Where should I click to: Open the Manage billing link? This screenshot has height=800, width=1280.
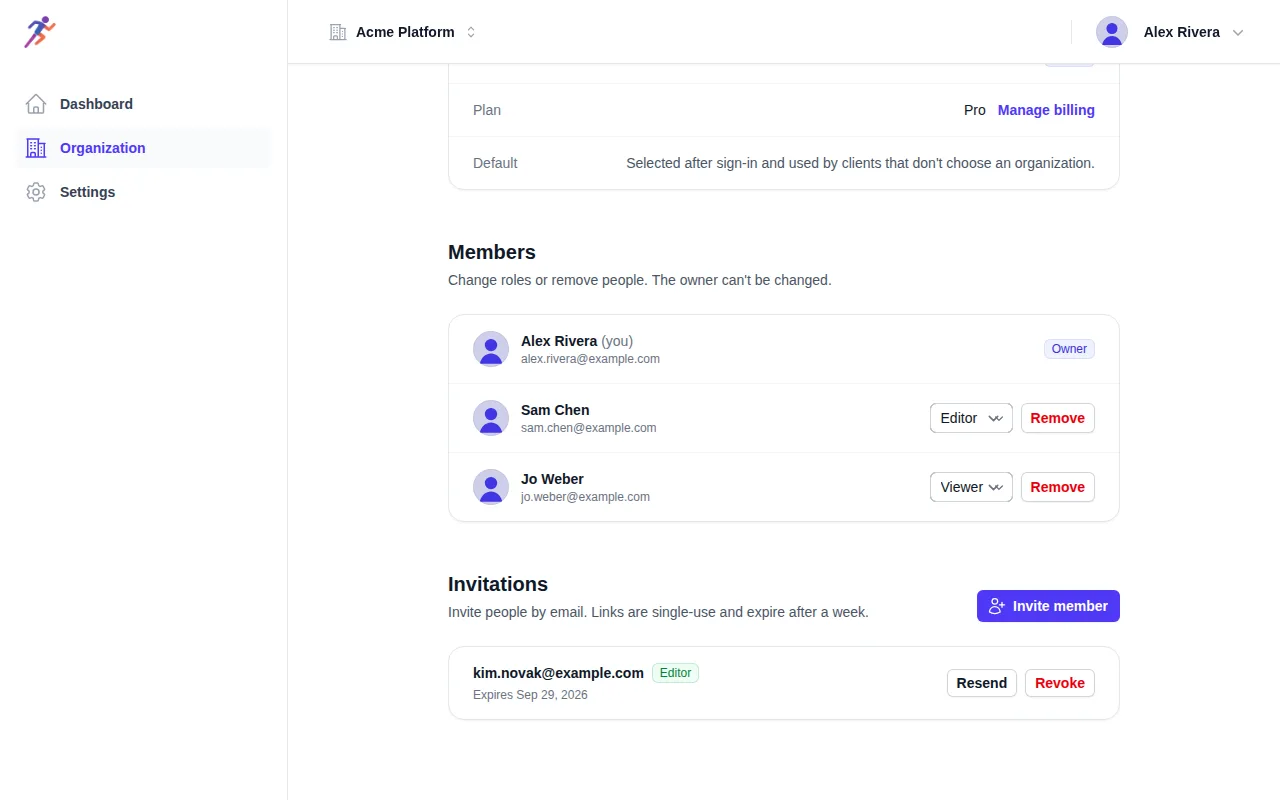click(x=1046, y=110)
